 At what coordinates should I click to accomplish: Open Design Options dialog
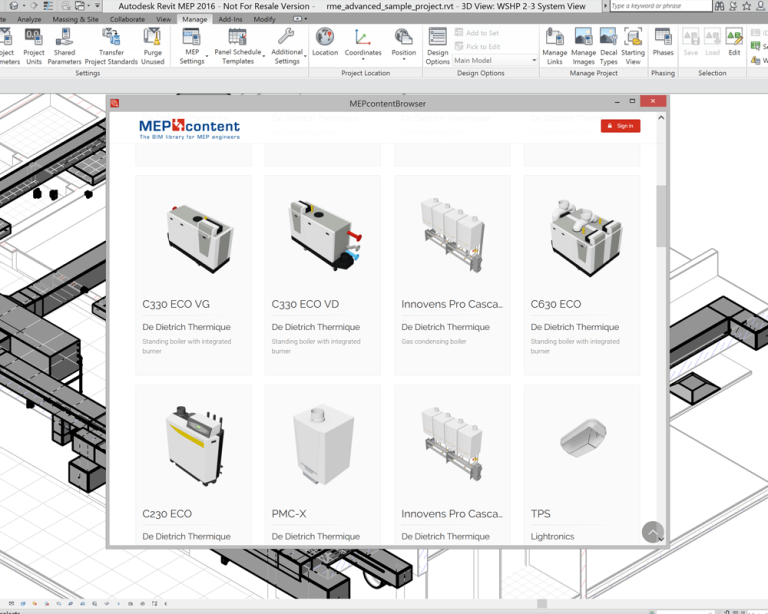437,47
